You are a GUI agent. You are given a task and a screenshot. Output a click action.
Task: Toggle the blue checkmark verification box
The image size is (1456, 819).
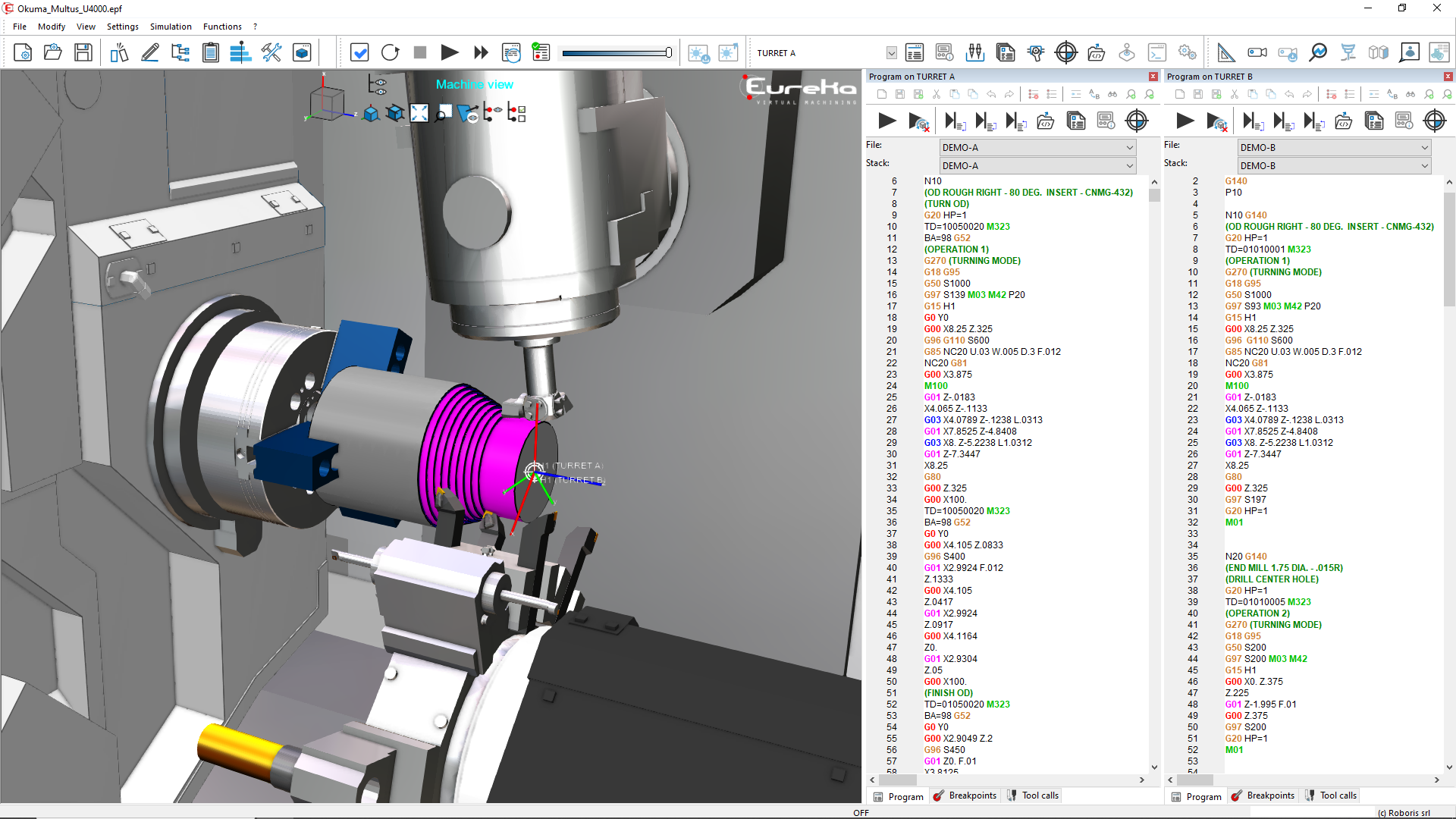point(359,52)
